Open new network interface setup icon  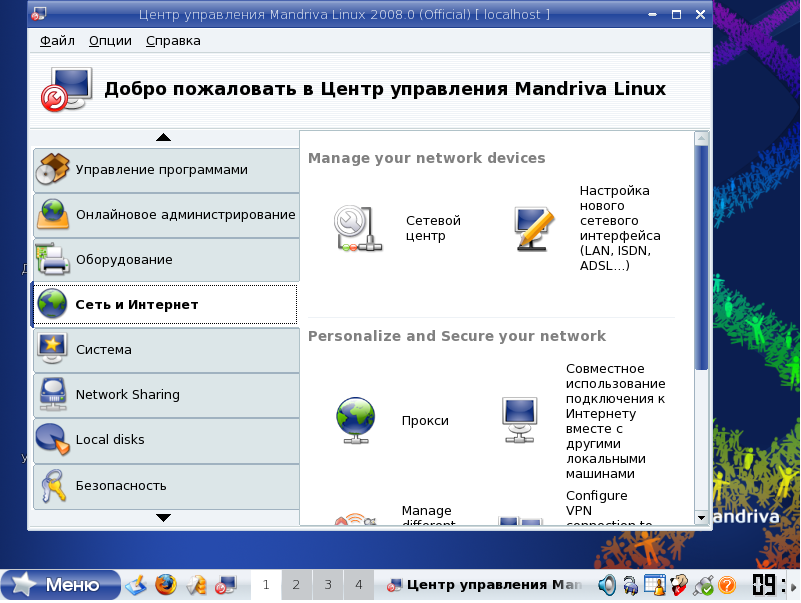point(533,228)
